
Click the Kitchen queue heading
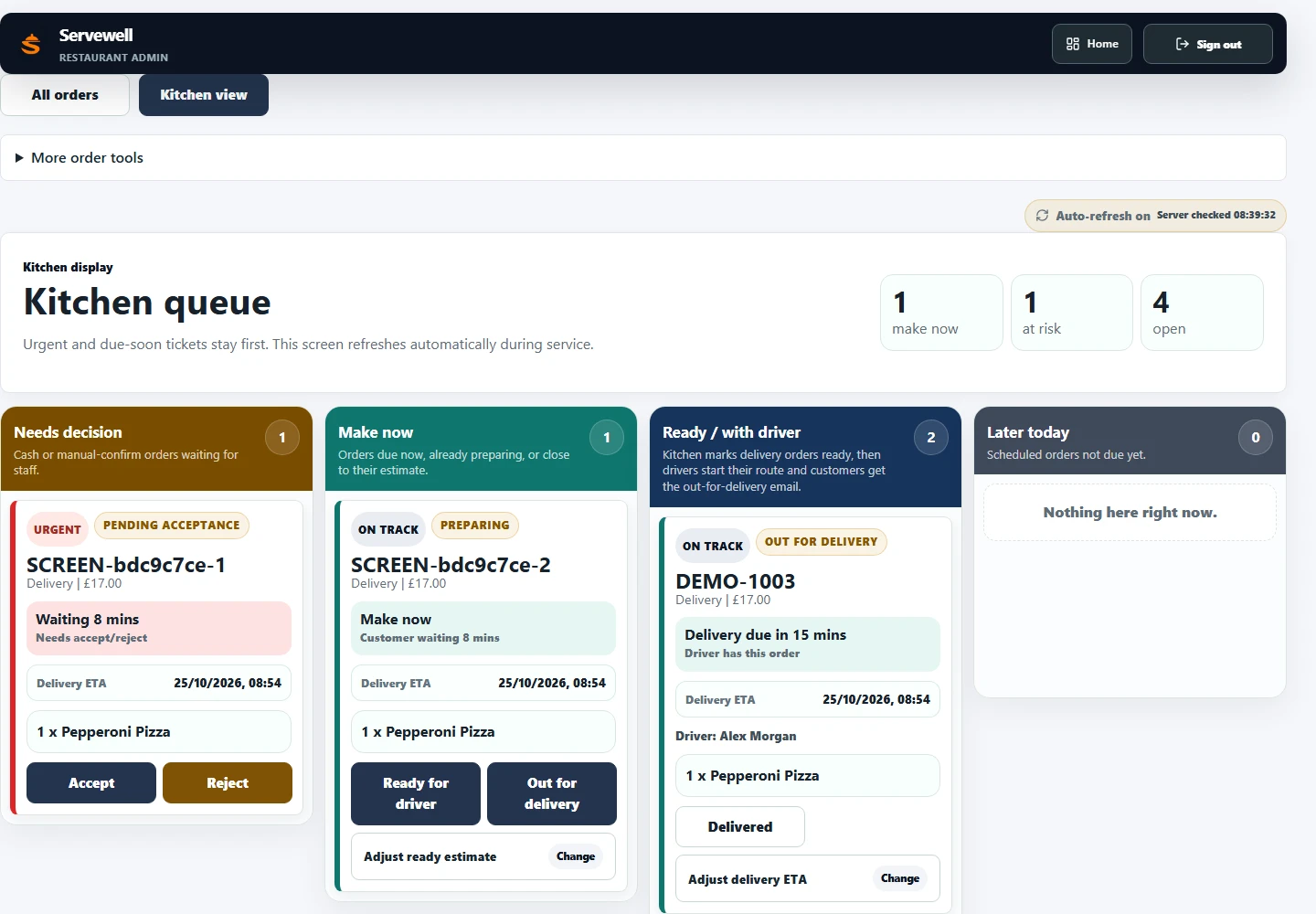pos(147,303)
